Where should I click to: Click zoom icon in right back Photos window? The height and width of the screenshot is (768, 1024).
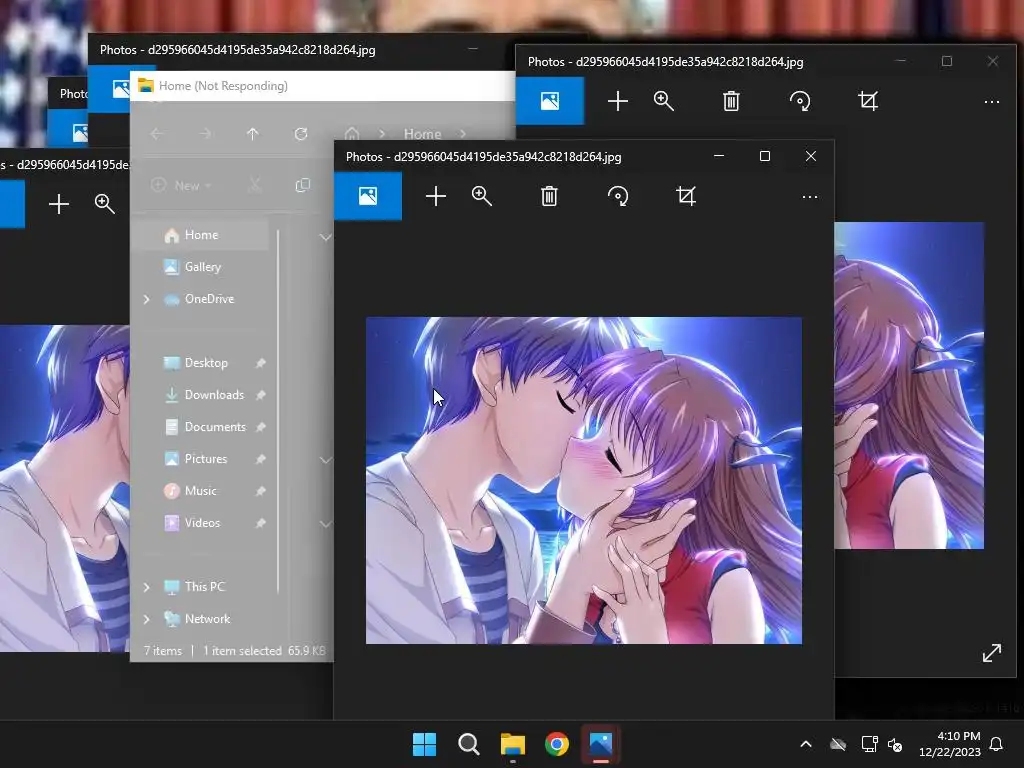(x=664, y=101)
